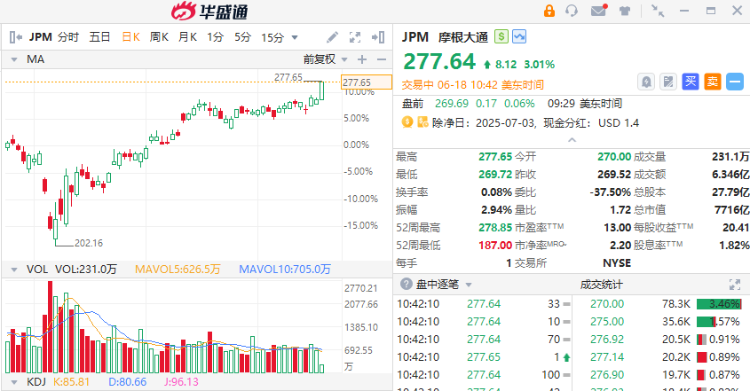Collapse the dividend info chevron
This screenshot has width=750, height=391.
pyautogui.click(x=572, y=140)
